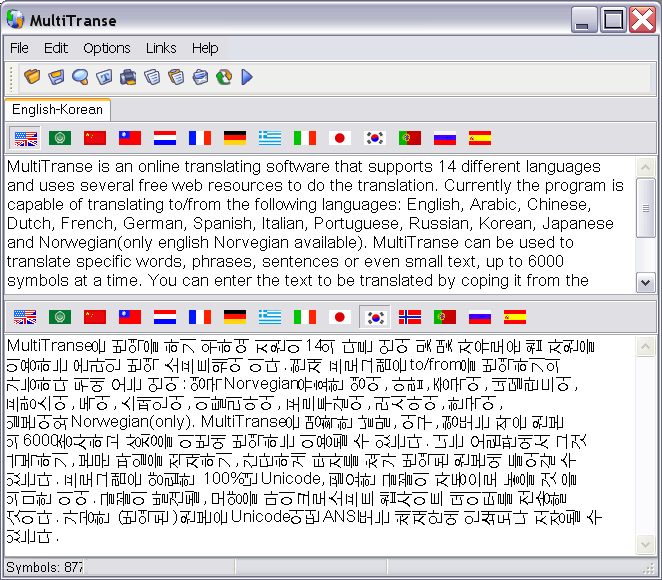Click the MultiTranse globe title bar icon
The height and width of the screenshot is (580, 662).
click(x=15, y=19)
